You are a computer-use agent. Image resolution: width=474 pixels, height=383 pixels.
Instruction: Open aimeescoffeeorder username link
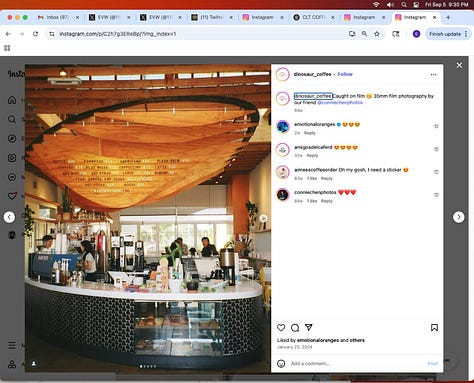[316, 170]
